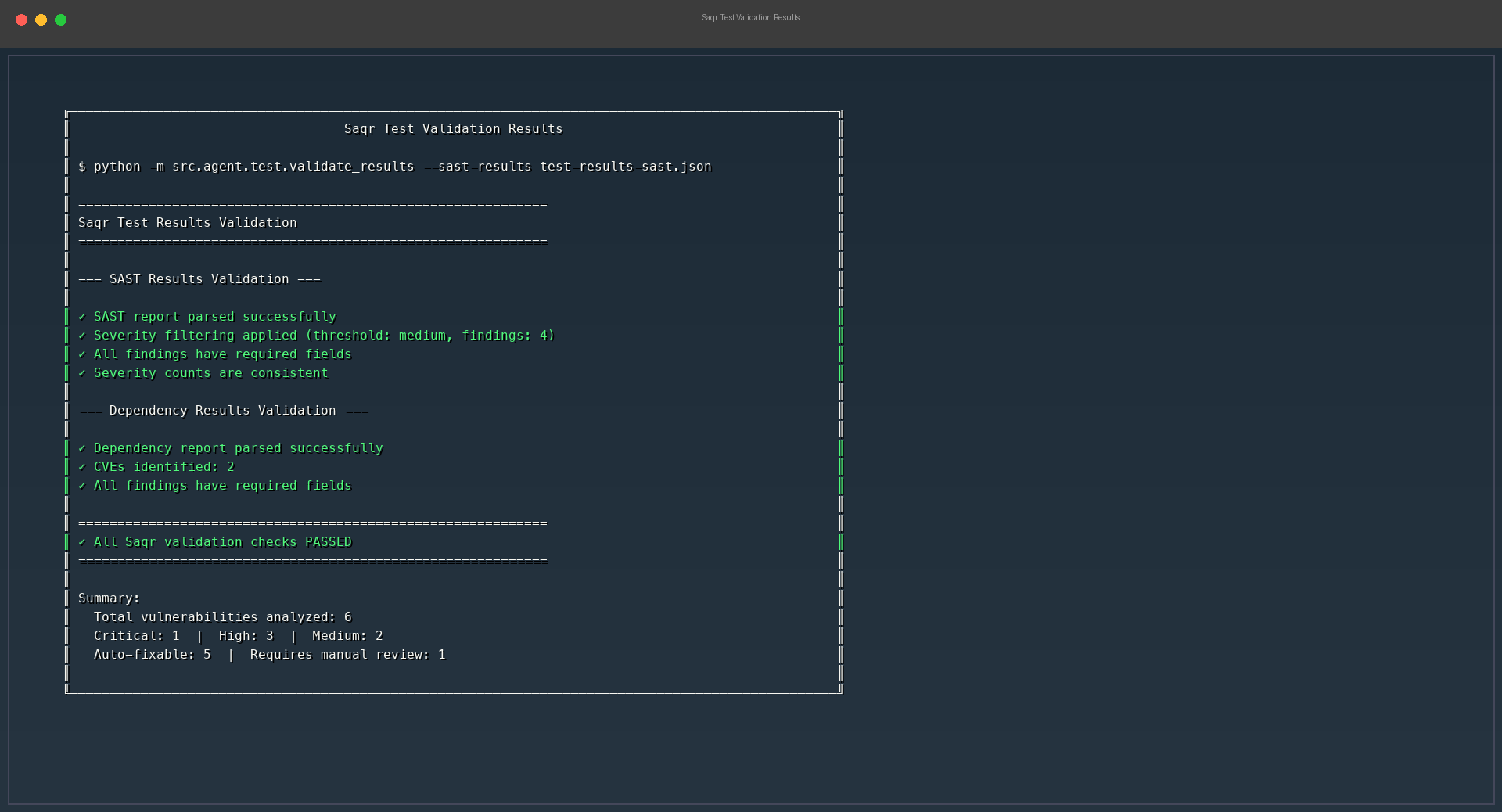
Task: Click the 'Medium: 2' value
Action: (347, 636)
